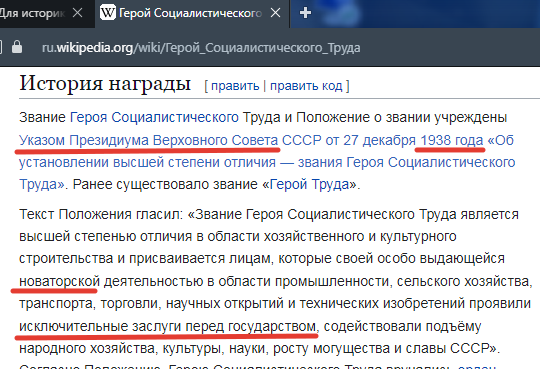Click the phrase исключительные заслуги перед государством
540x369 pixels.
167,326
